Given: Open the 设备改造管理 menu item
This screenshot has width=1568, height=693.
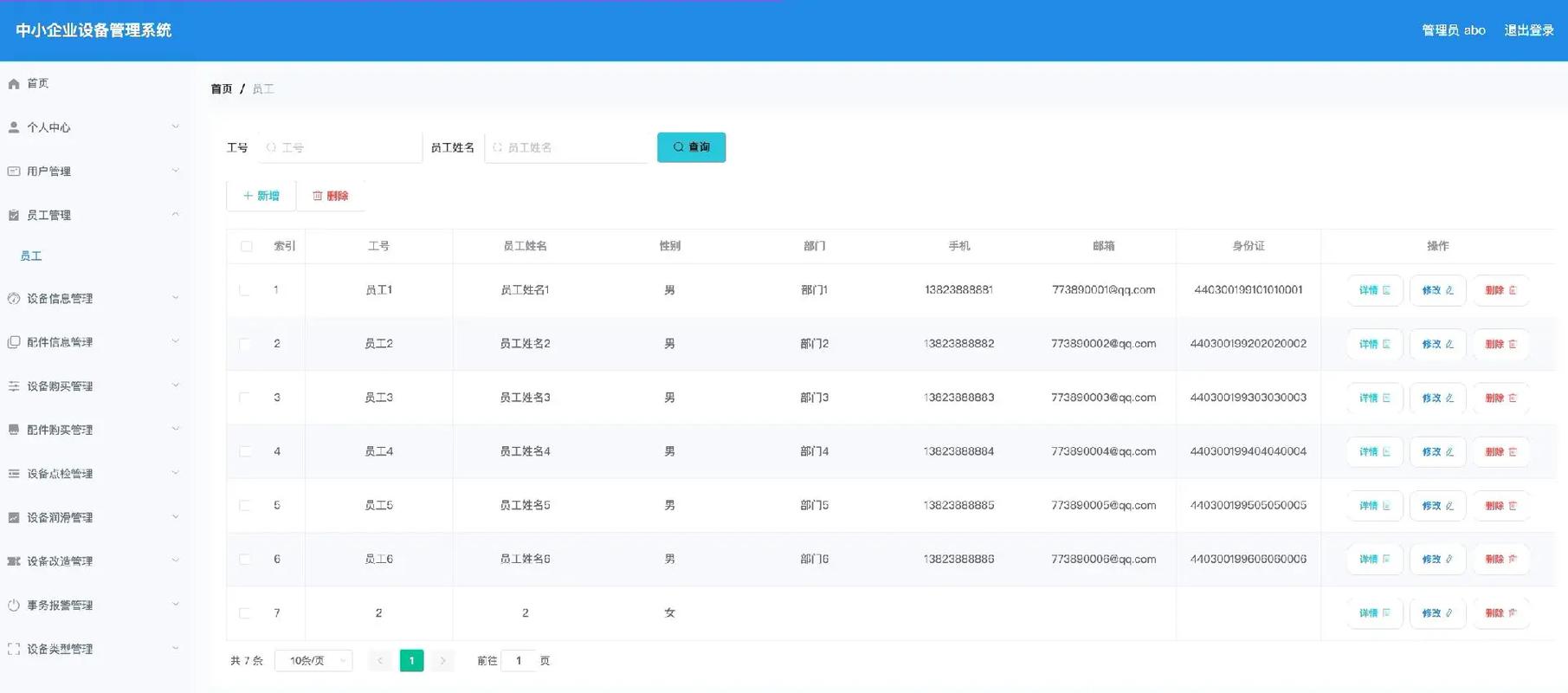Looking at the screenshot, I should tap(97, 561).
